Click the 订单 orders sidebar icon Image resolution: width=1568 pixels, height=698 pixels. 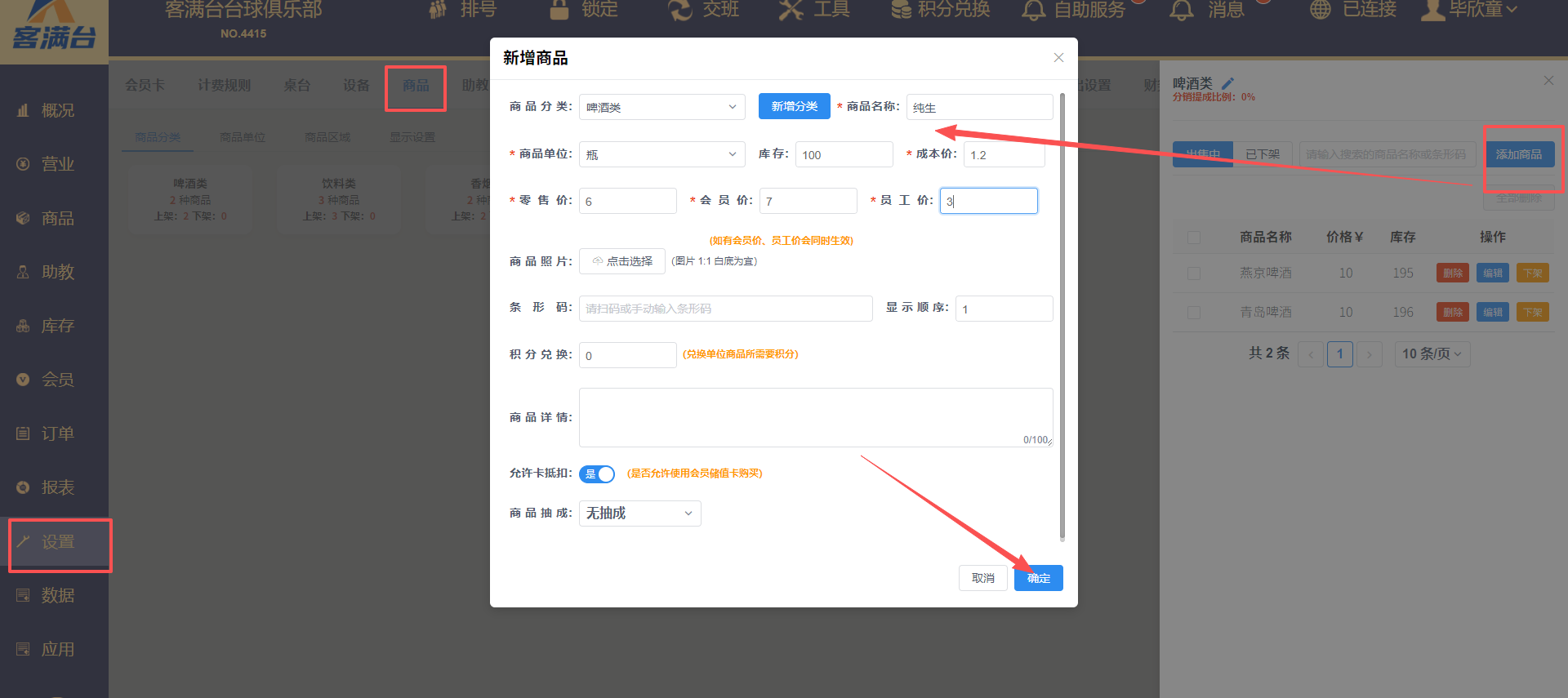coord(24,433)
